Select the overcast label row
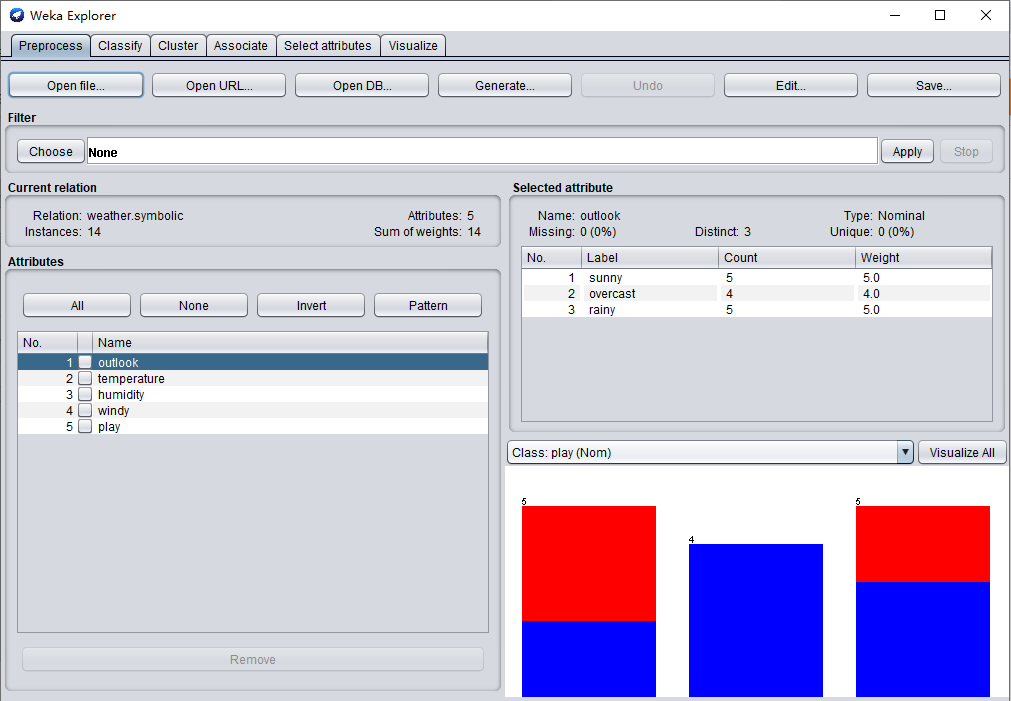This screenshot has width=1011, height=701. pos(756,293)
